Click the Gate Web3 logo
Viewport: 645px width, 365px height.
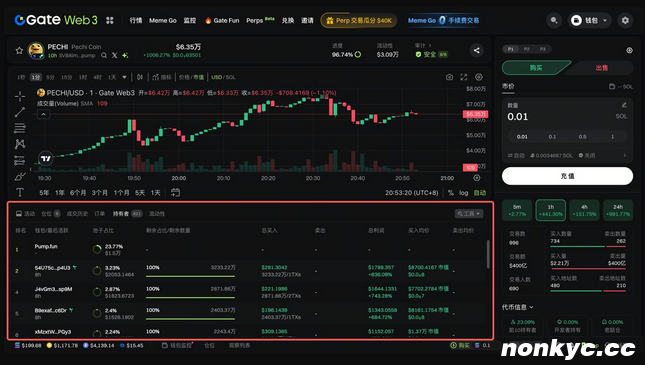pyautogui.click(x=56, y=20)
